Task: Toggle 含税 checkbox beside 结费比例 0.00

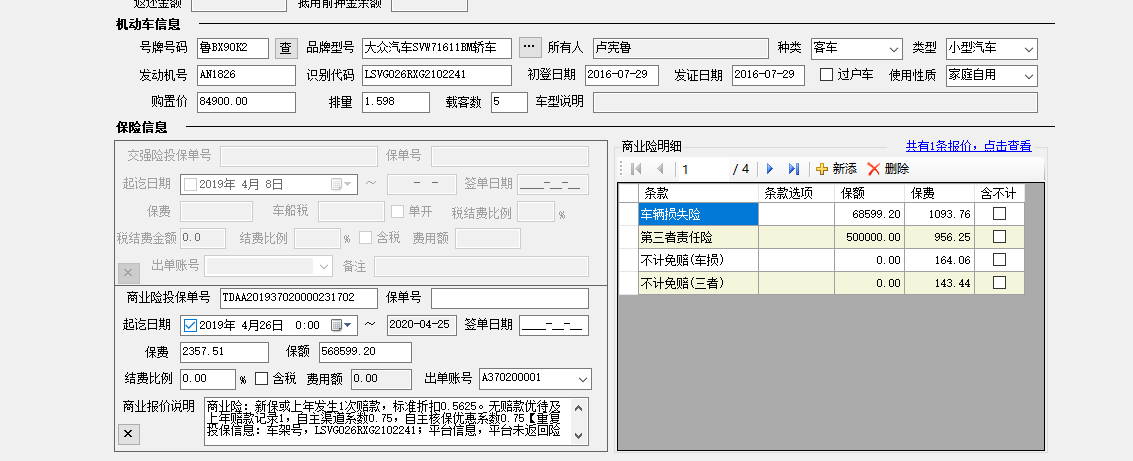Action: coord(262,379)
